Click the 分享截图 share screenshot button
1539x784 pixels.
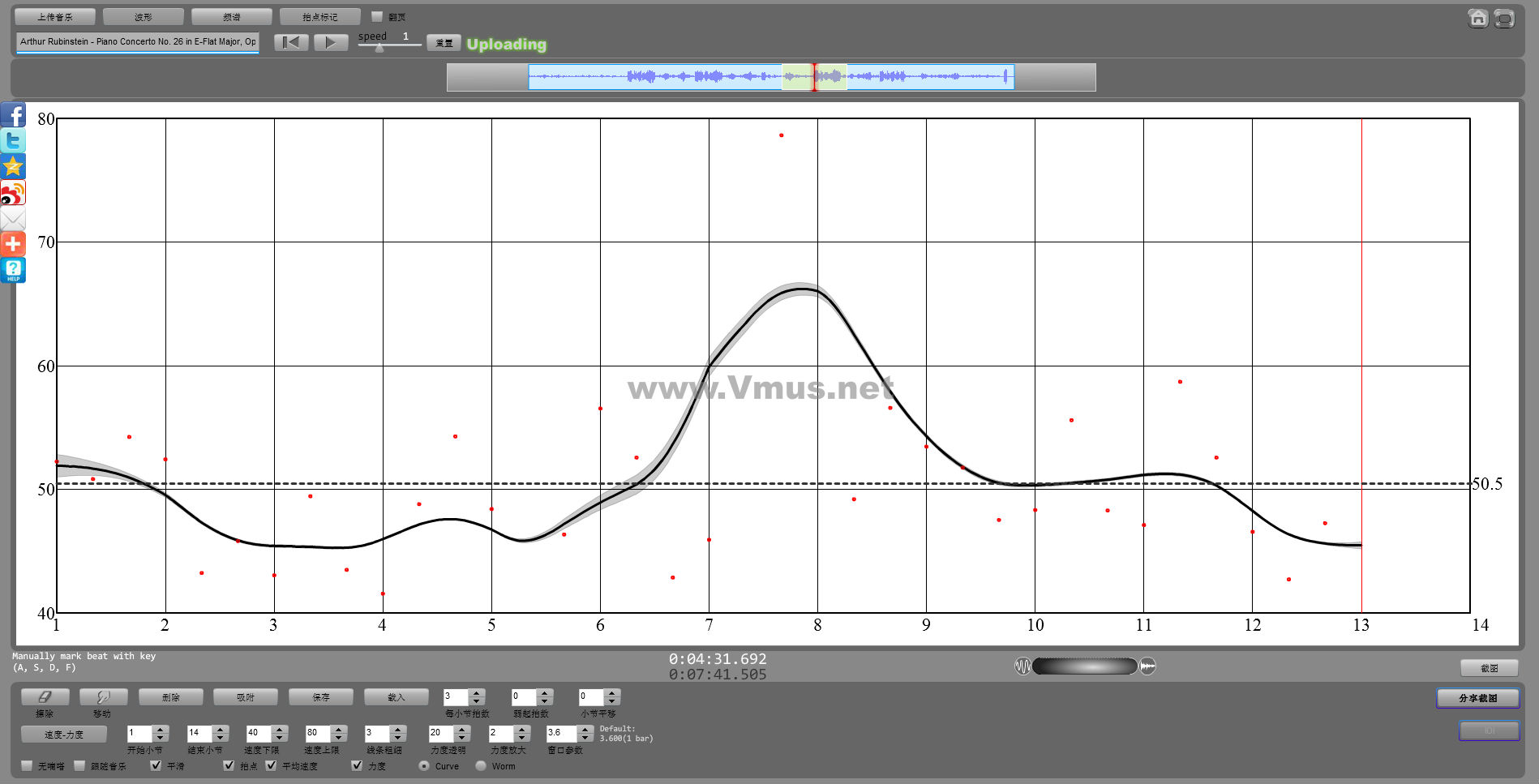pyautogui.click(x=1477, y=698)
